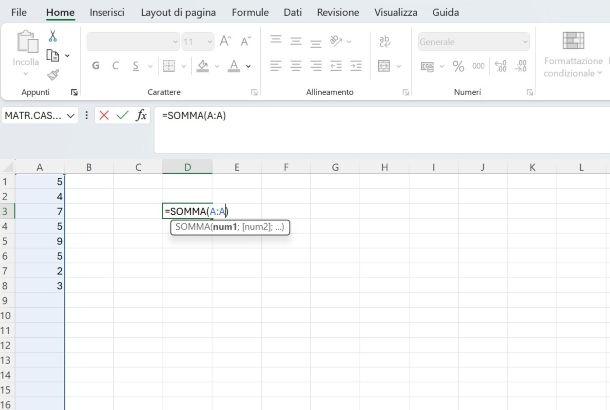610x410 pixels.
Task: Expand the Name Box dropdown
Action: (x=70, y=116)
